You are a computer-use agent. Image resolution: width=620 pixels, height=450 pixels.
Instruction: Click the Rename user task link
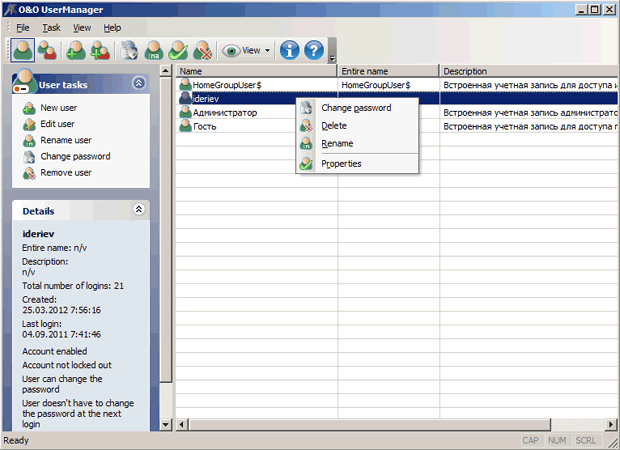tap(66, 140)
